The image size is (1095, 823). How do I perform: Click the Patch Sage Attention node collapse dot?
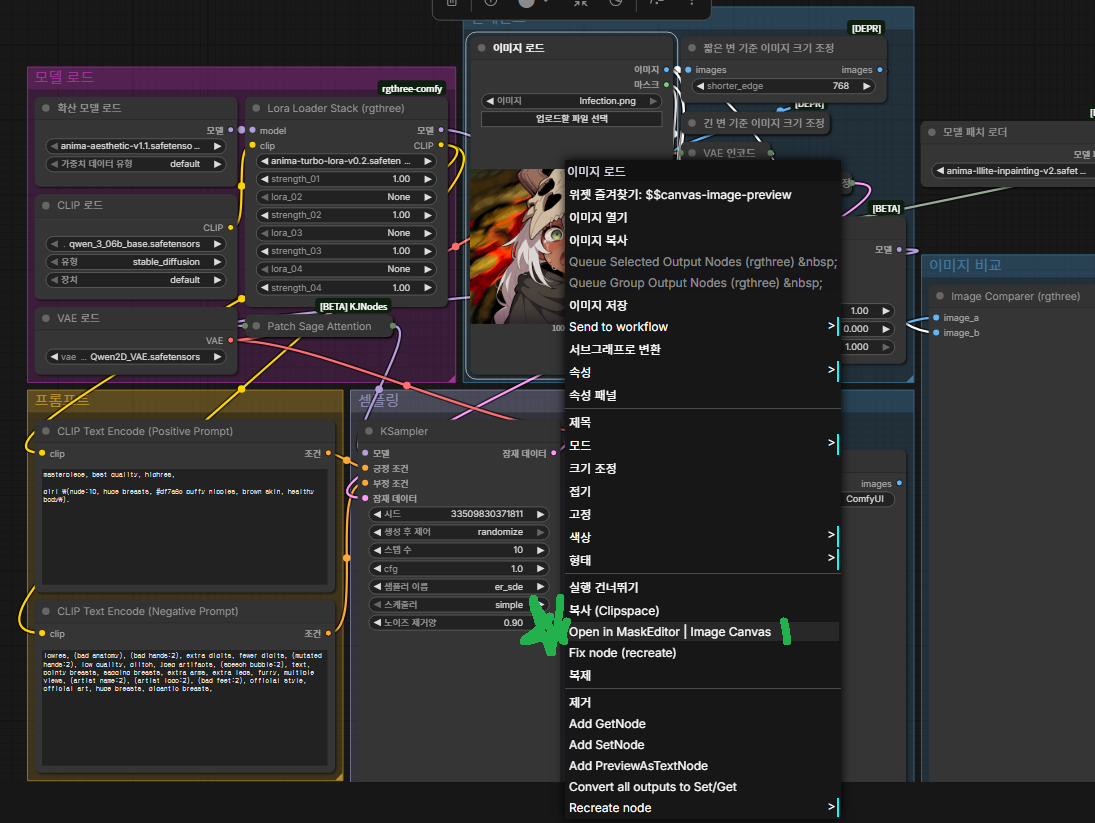[x=256, y=326]
